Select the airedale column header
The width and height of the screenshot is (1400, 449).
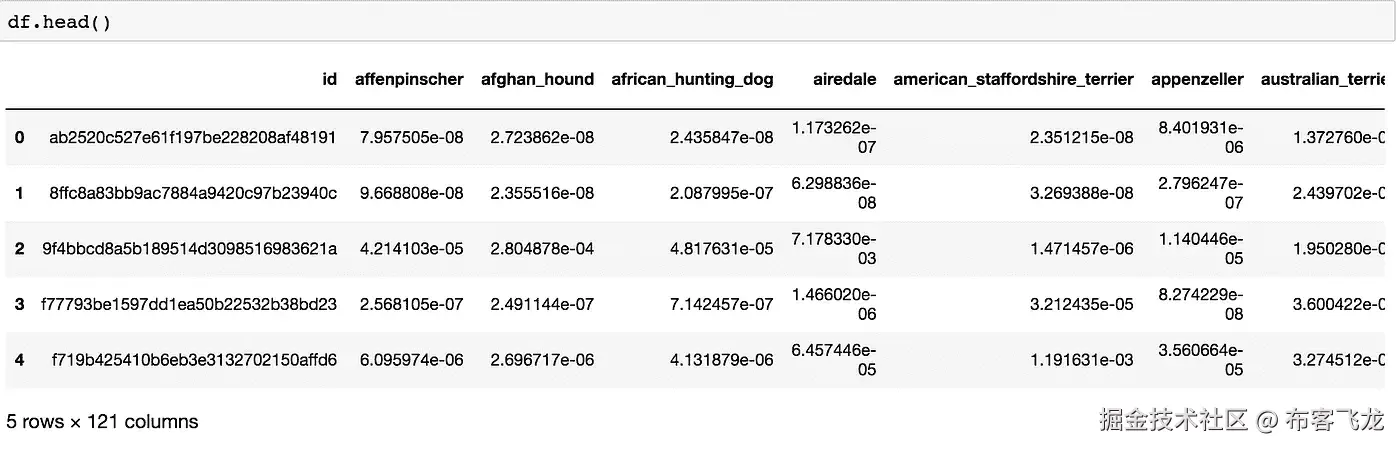coord(844,79)
